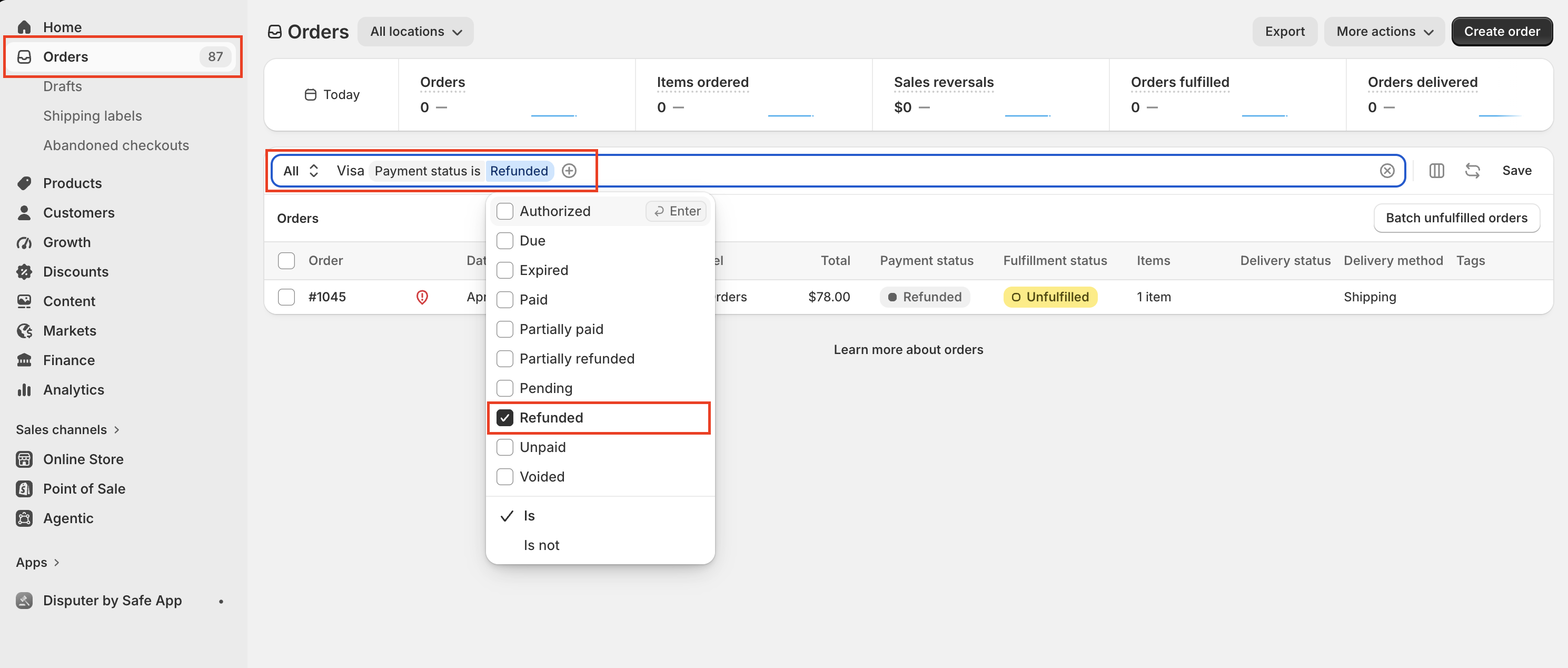Click the Point of Sale bag icon

coord(24,489)
